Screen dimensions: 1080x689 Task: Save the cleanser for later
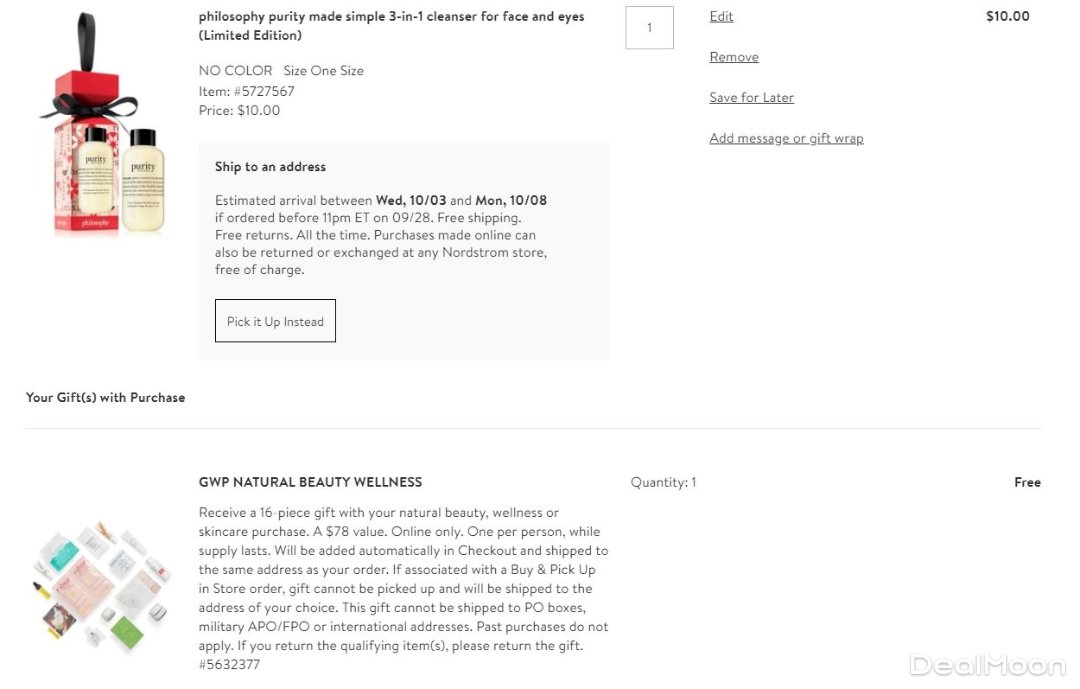pyautogui.click(x=751, y=97)
